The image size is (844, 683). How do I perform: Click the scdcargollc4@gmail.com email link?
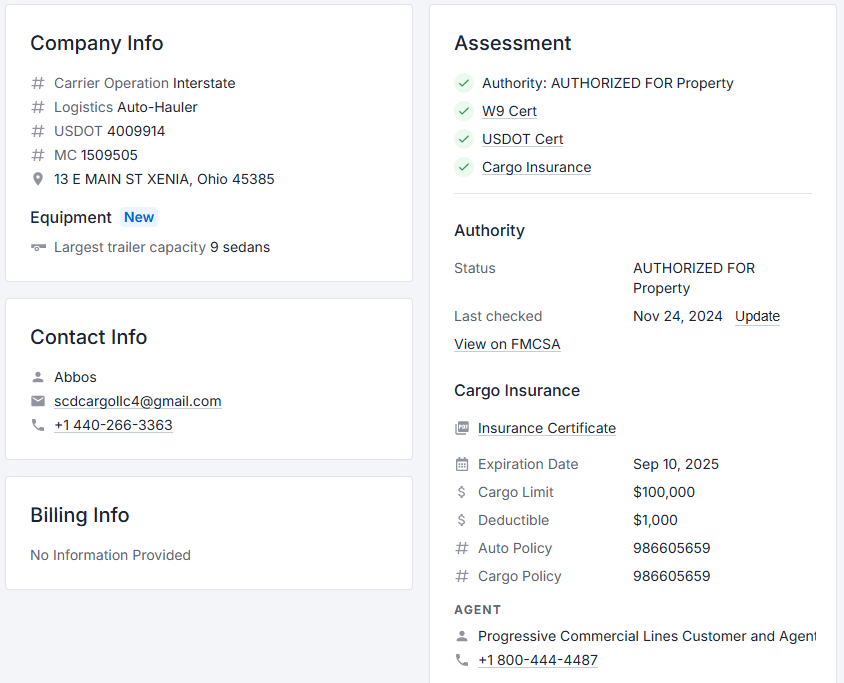click(x=137, y=401)
